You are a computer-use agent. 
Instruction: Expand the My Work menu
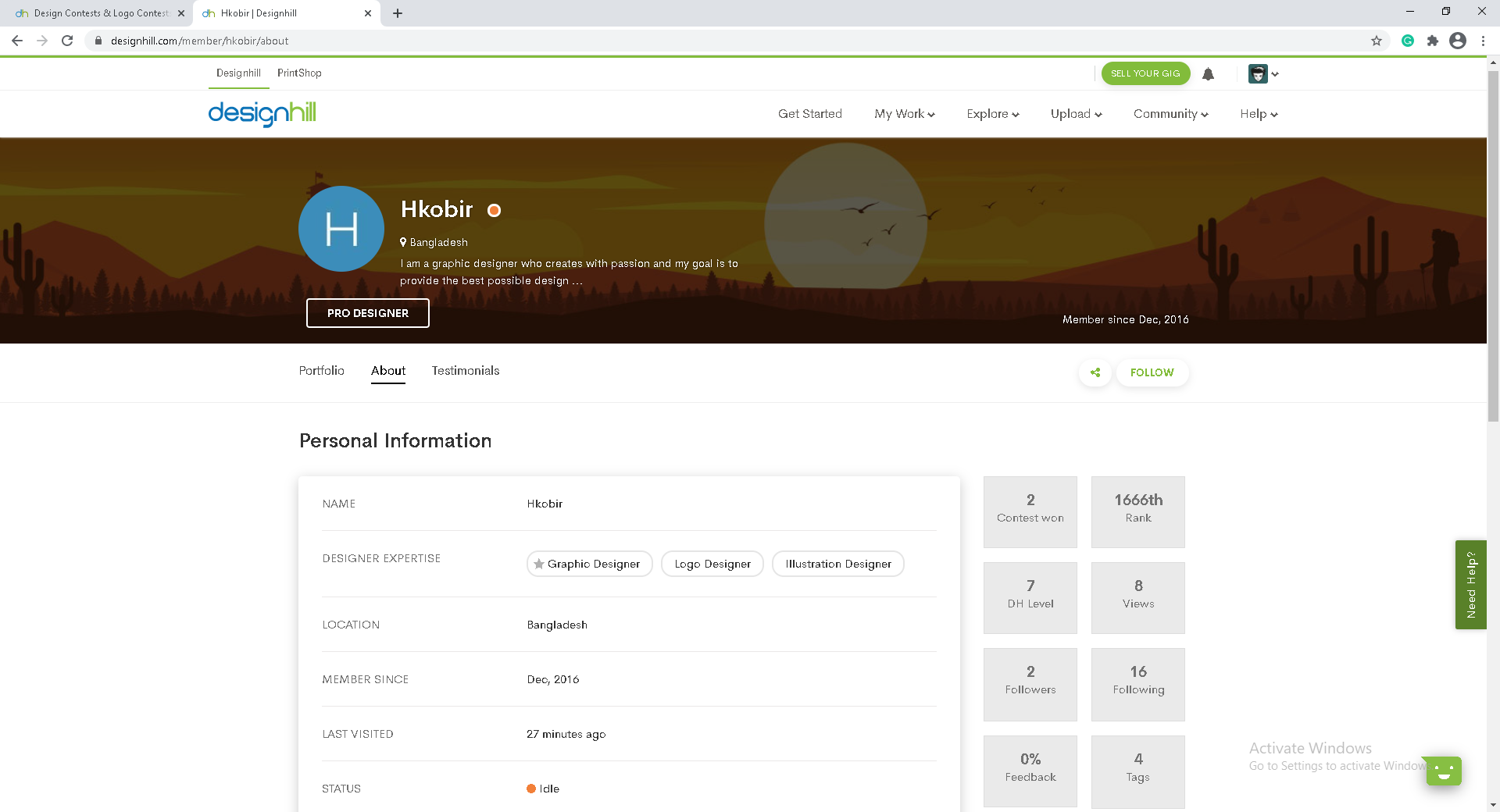click(x=904, y=114)
